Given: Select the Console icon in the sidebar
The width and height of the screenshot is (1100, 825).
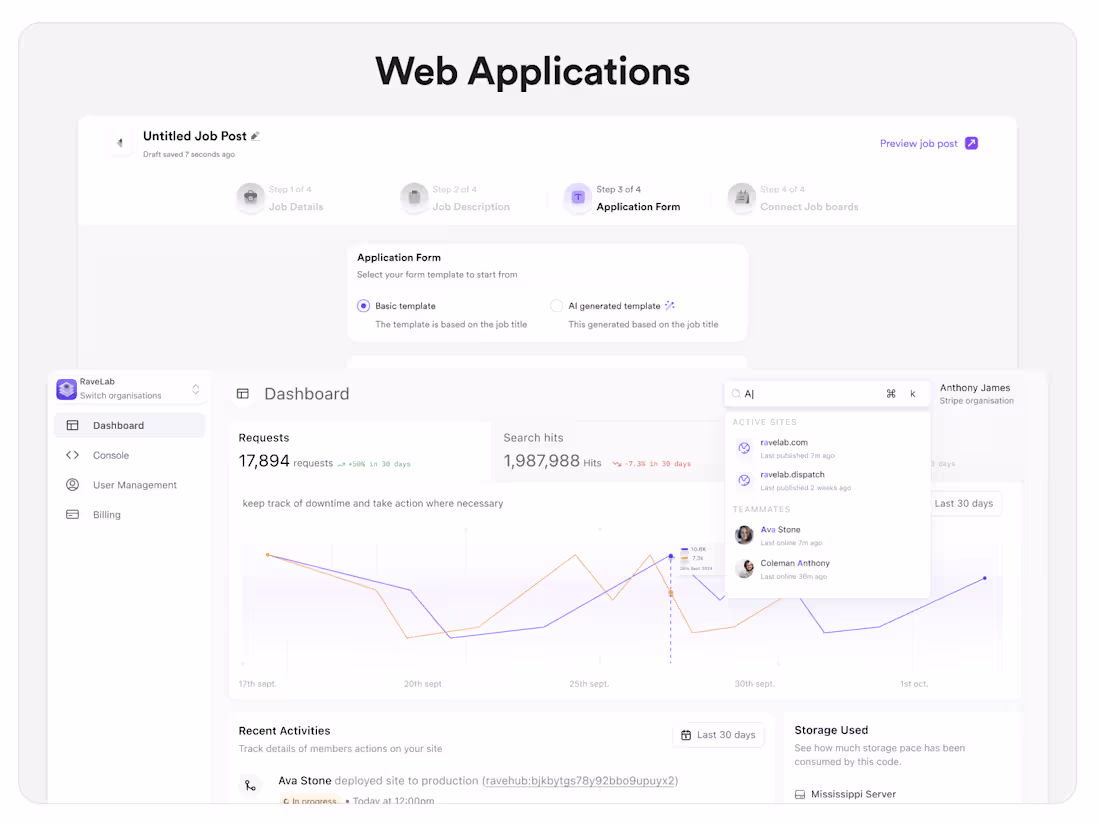Looking at the screenshot, I should click(70, 455).
